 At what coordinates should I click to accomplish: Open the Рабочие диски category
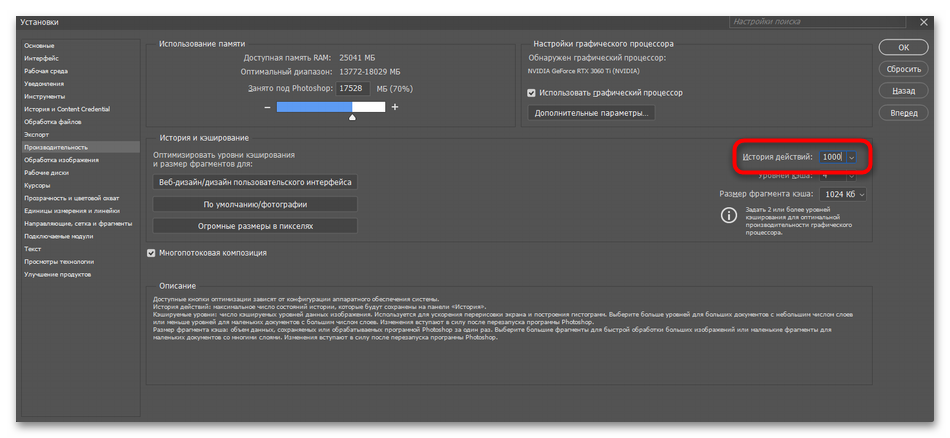point(46,173)
